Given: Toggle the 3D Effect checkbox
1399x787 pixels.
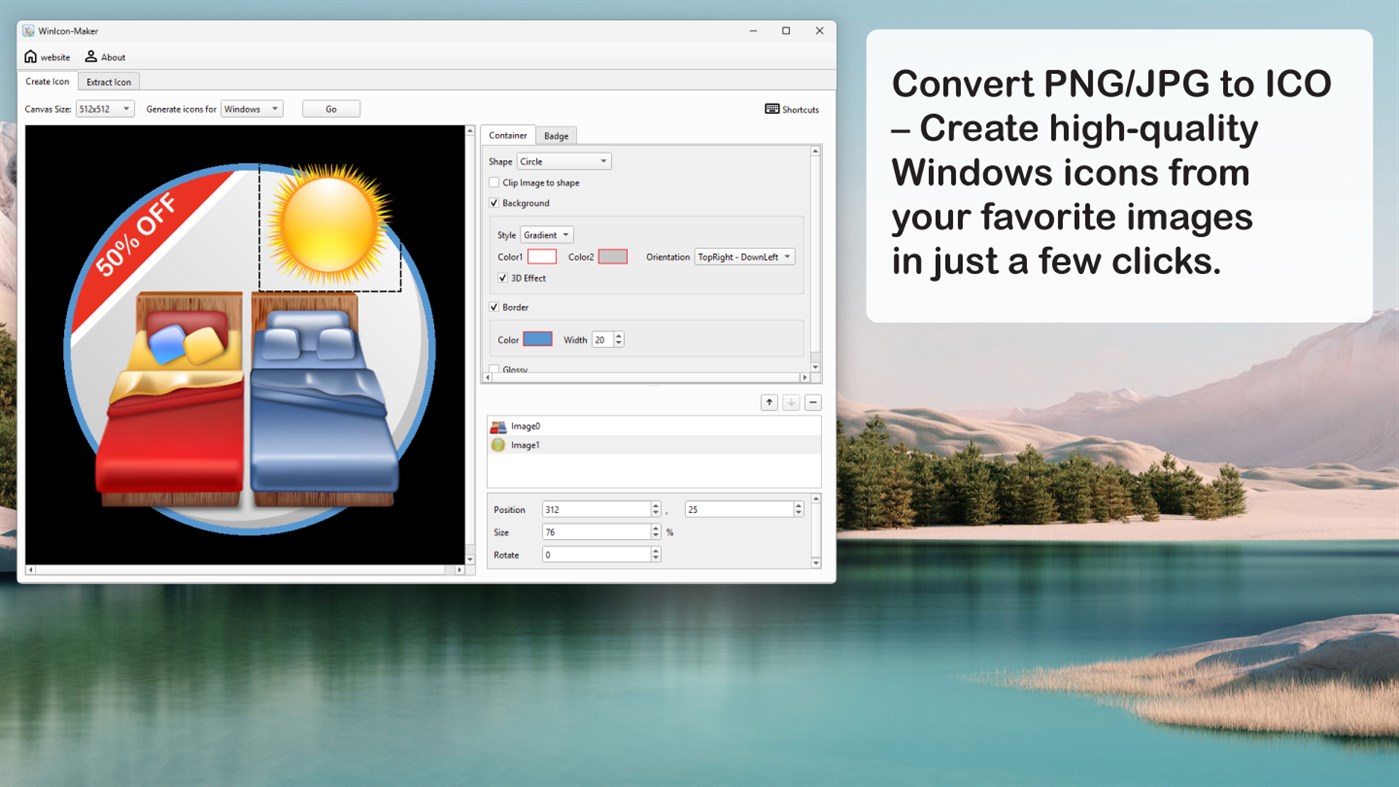Looking at the screenshot, I should (502, 278).
